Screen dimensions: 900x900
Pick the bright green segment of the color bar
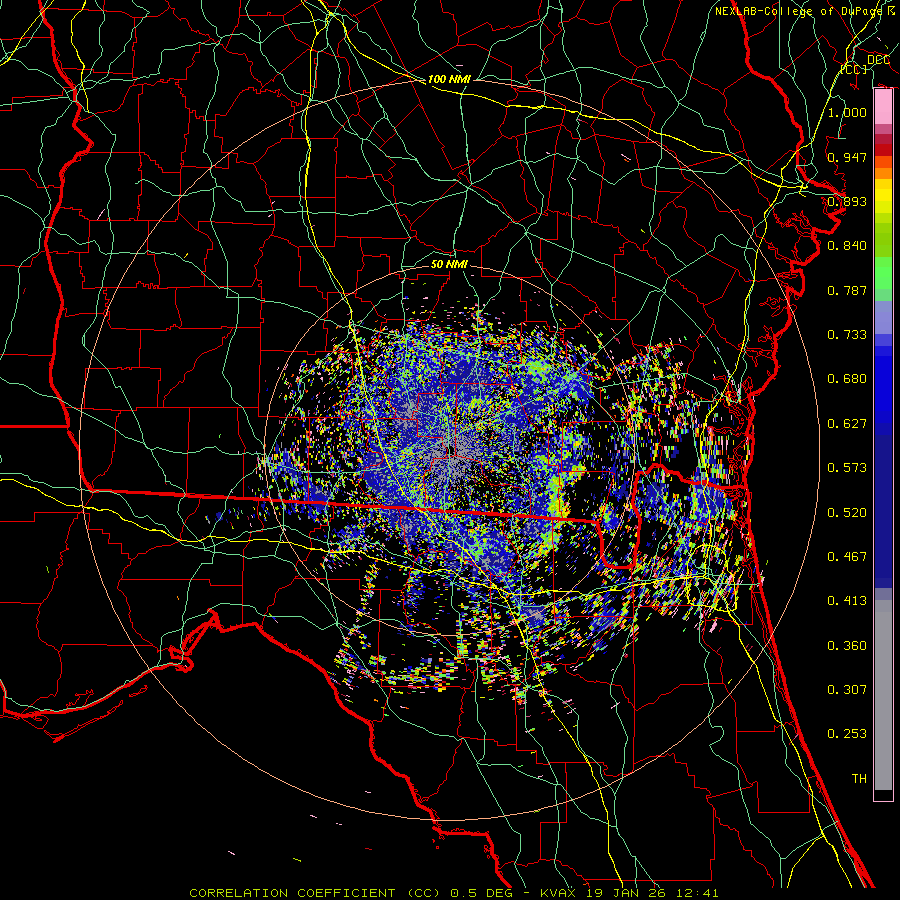point(883,273)
